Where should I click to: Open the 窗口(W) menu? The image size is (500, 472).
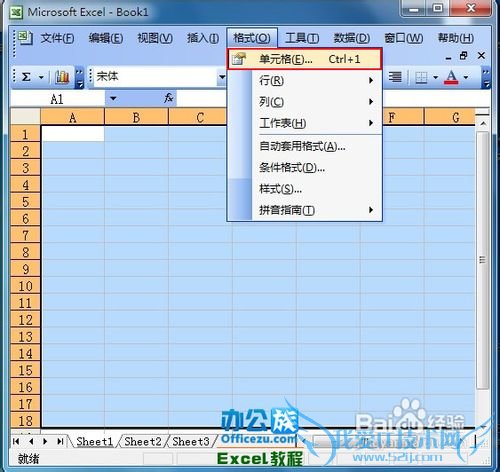pyautogui.click(x=404, y=38)
